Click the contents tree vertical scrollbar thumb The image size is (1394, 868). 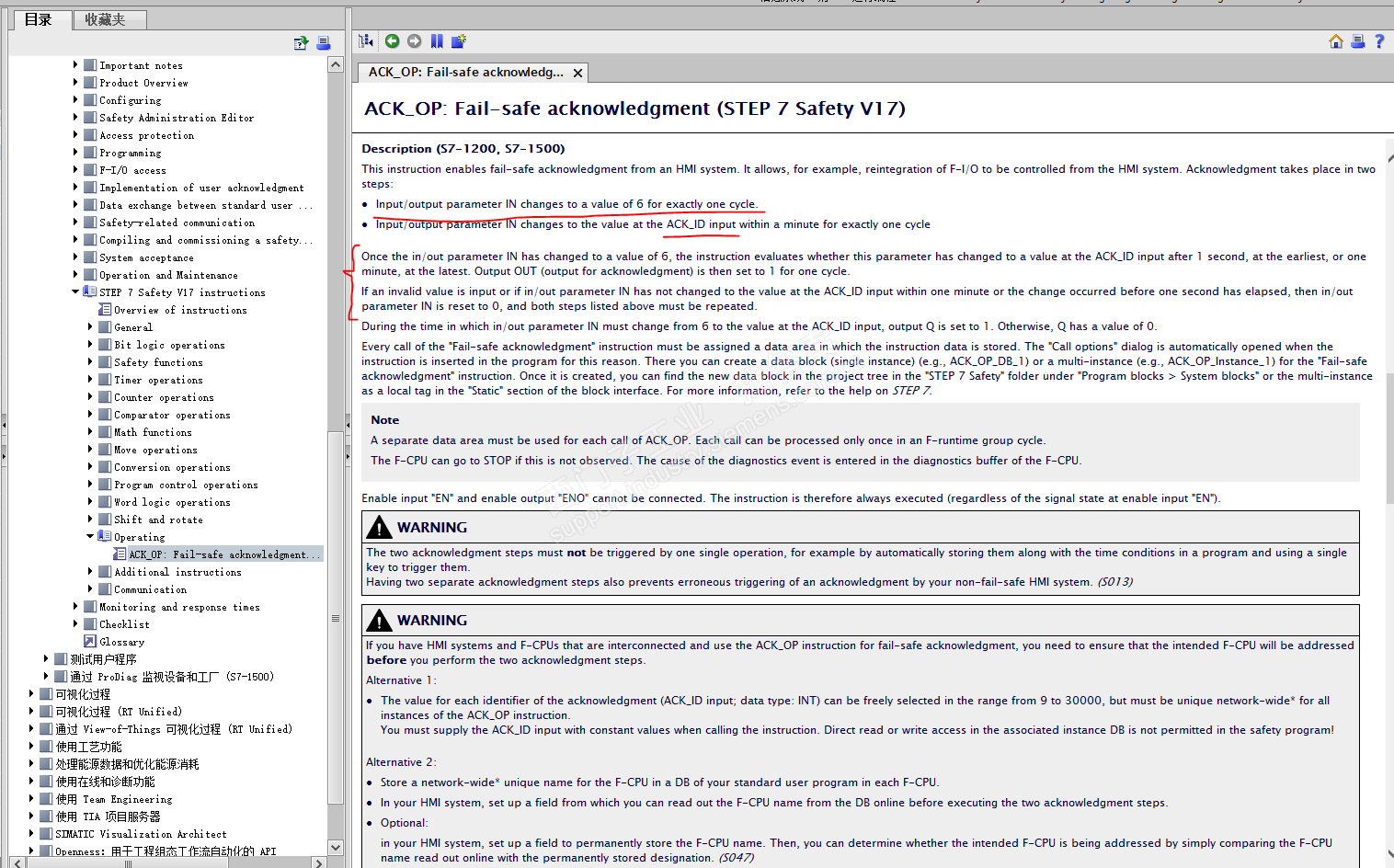tap(336, 618)
